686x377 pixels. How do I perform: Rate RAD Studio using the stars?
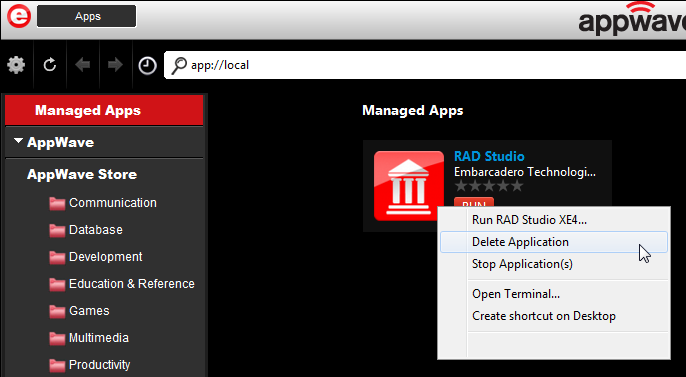pyautogui.click(x=489, y=186)
